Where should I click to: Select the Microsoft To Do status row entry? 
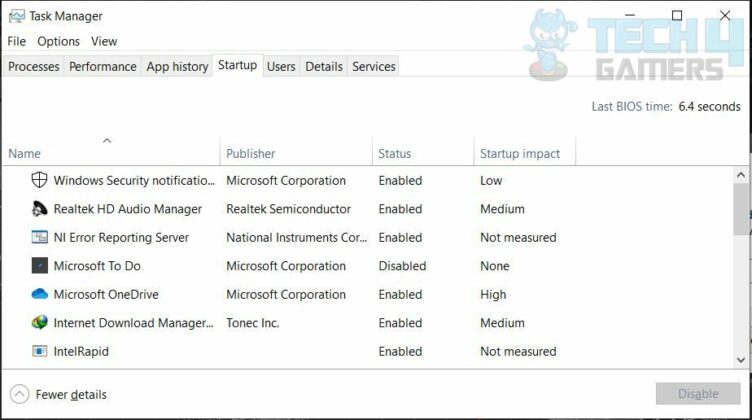click(x=402, y=266)
